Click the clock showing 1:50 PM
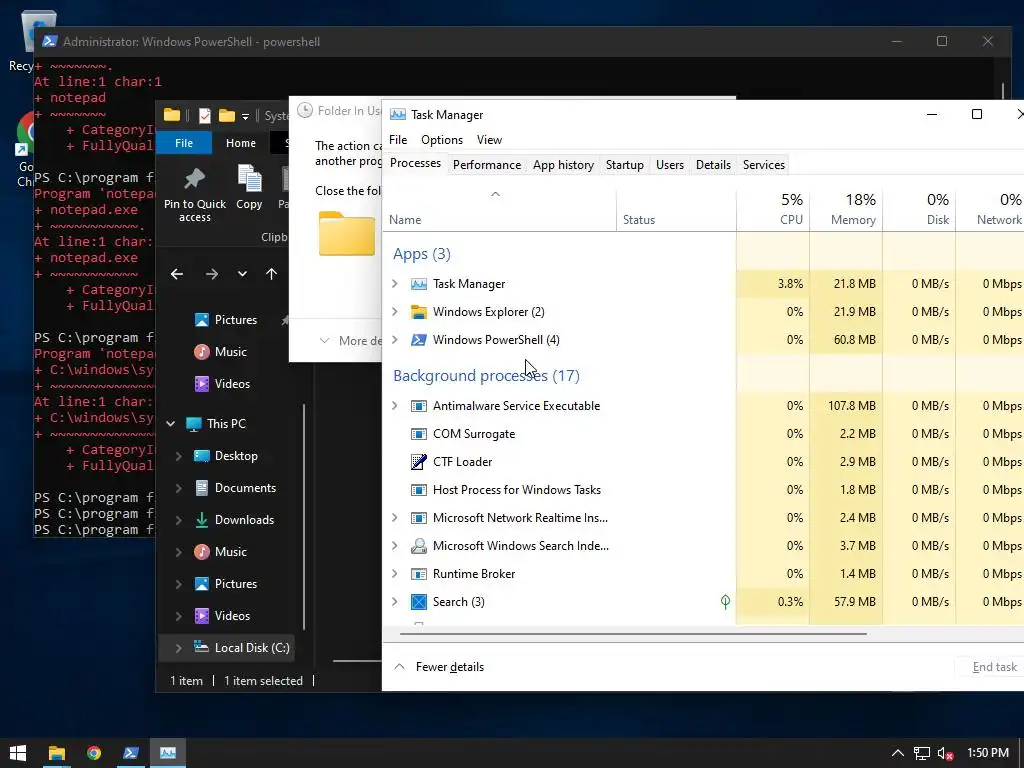Image resolution: width=1024 pixels, height=768 pixels. (987, 753)
